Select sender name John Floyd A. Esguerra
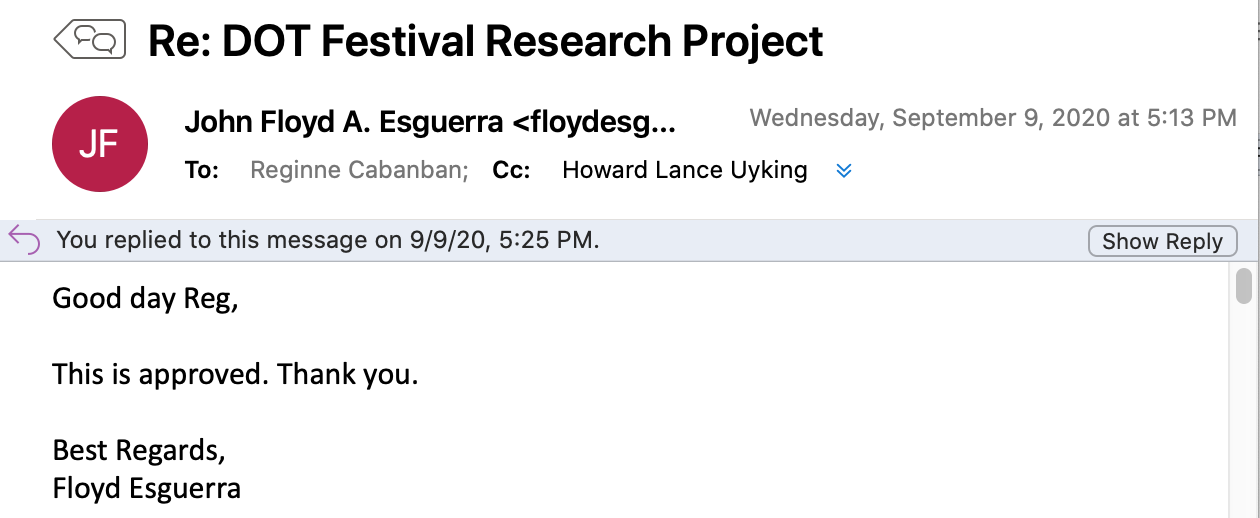The height and width of the screenshot is (518, 1260). point(344,123)
